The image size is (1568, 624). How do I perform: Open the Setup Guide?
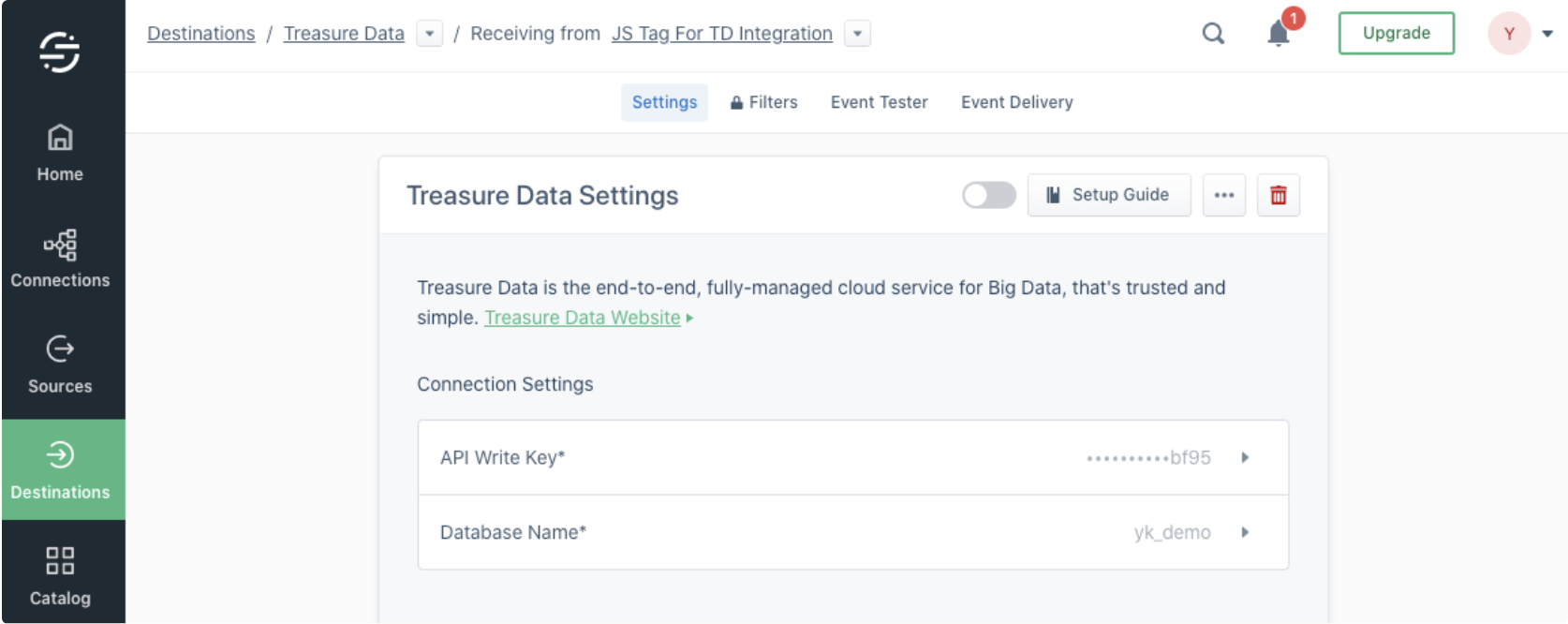1108,195
